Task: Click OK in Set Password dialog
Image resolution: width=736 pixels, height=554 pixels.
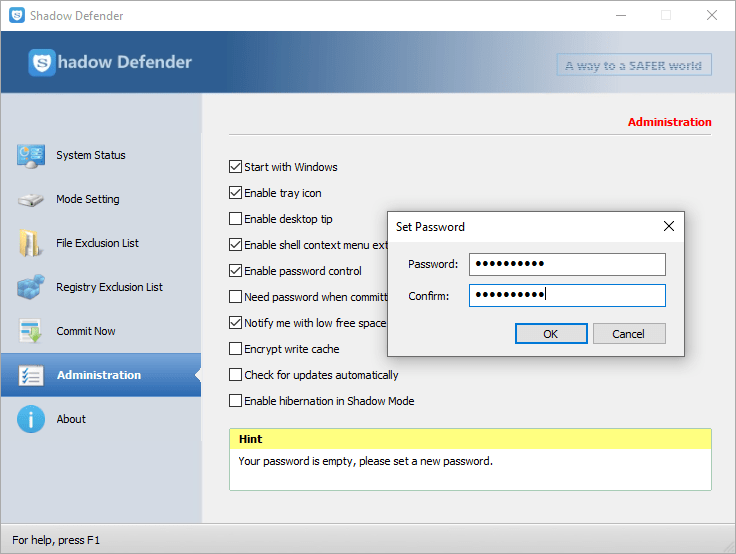Action: coord(551,334)
